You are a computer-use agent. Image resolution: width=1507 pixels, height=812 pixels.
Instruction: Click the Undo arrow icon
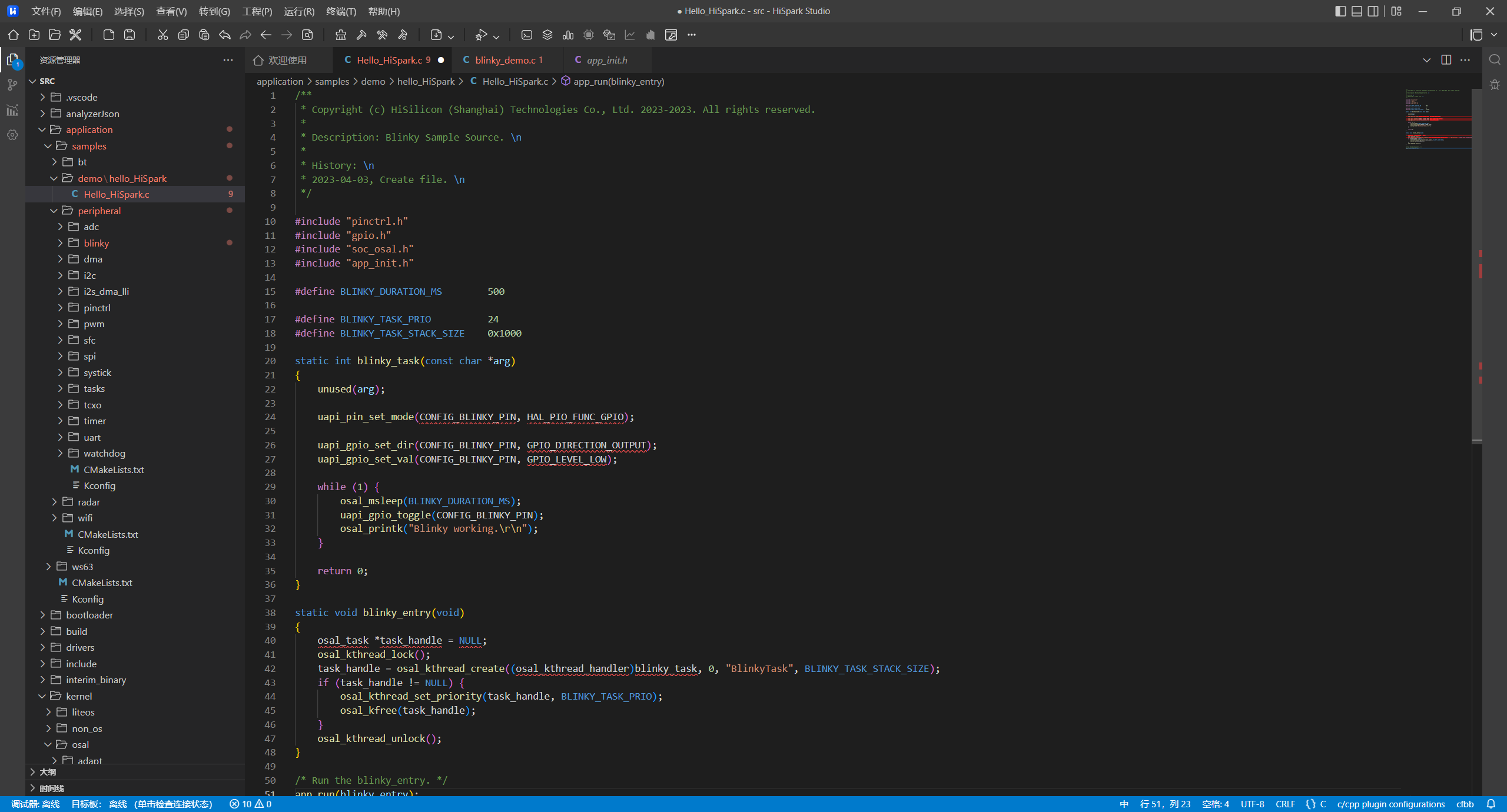tap(224, 35)
